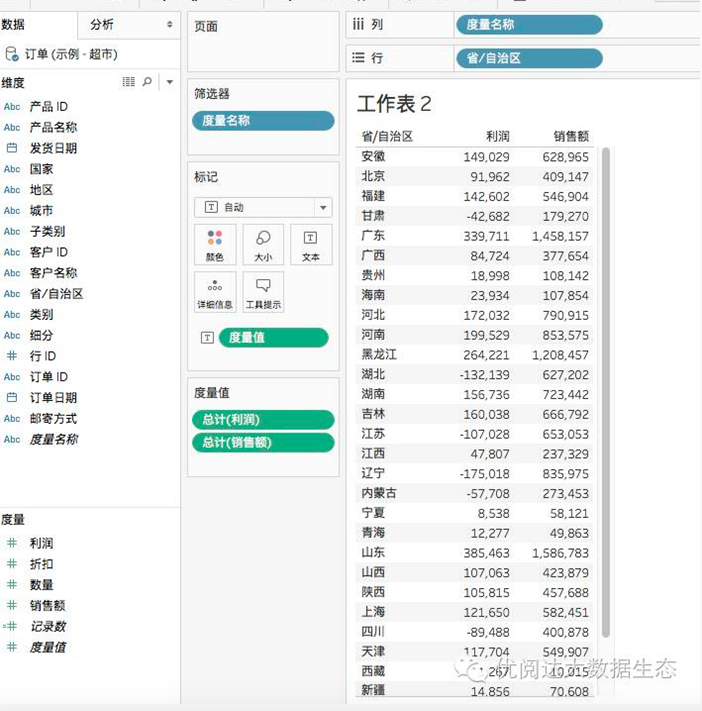This screenshot has height=711, width=702.
Task: Open the 分析 tab's dropdown arrows
Action: (167, 24)
